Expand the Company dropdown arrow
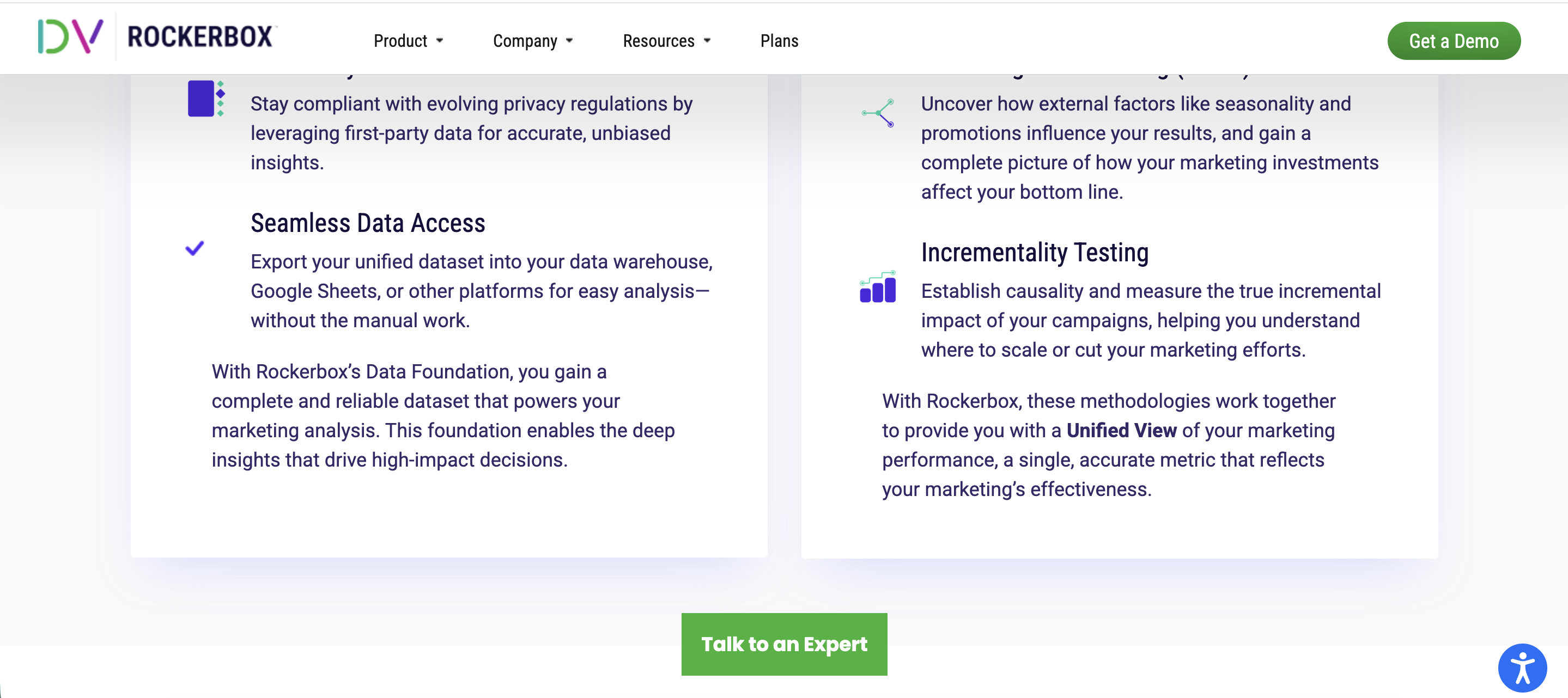Screen dimensions: 1568x698 click(569, 41)
